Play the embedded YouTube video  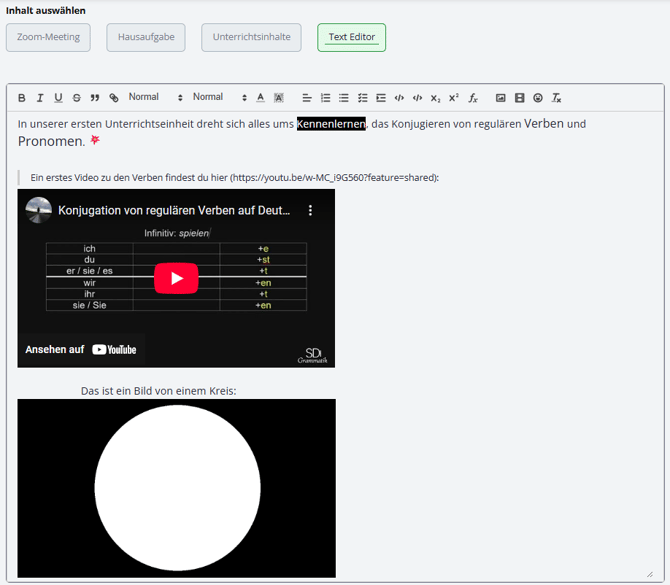tap(176, 278)
